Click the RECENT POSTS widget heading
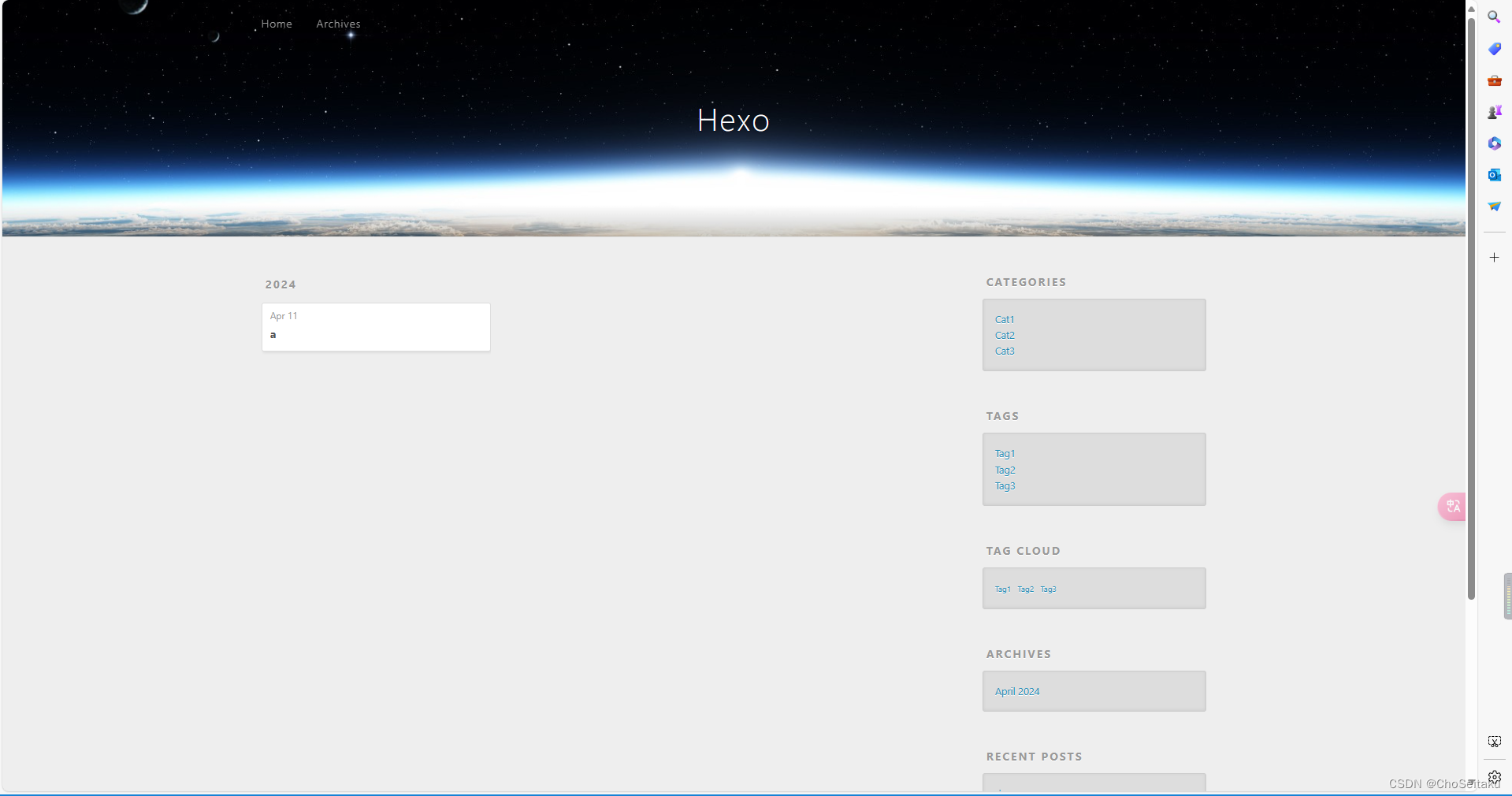The image size is (1512, 796). tap(1034, 757)
